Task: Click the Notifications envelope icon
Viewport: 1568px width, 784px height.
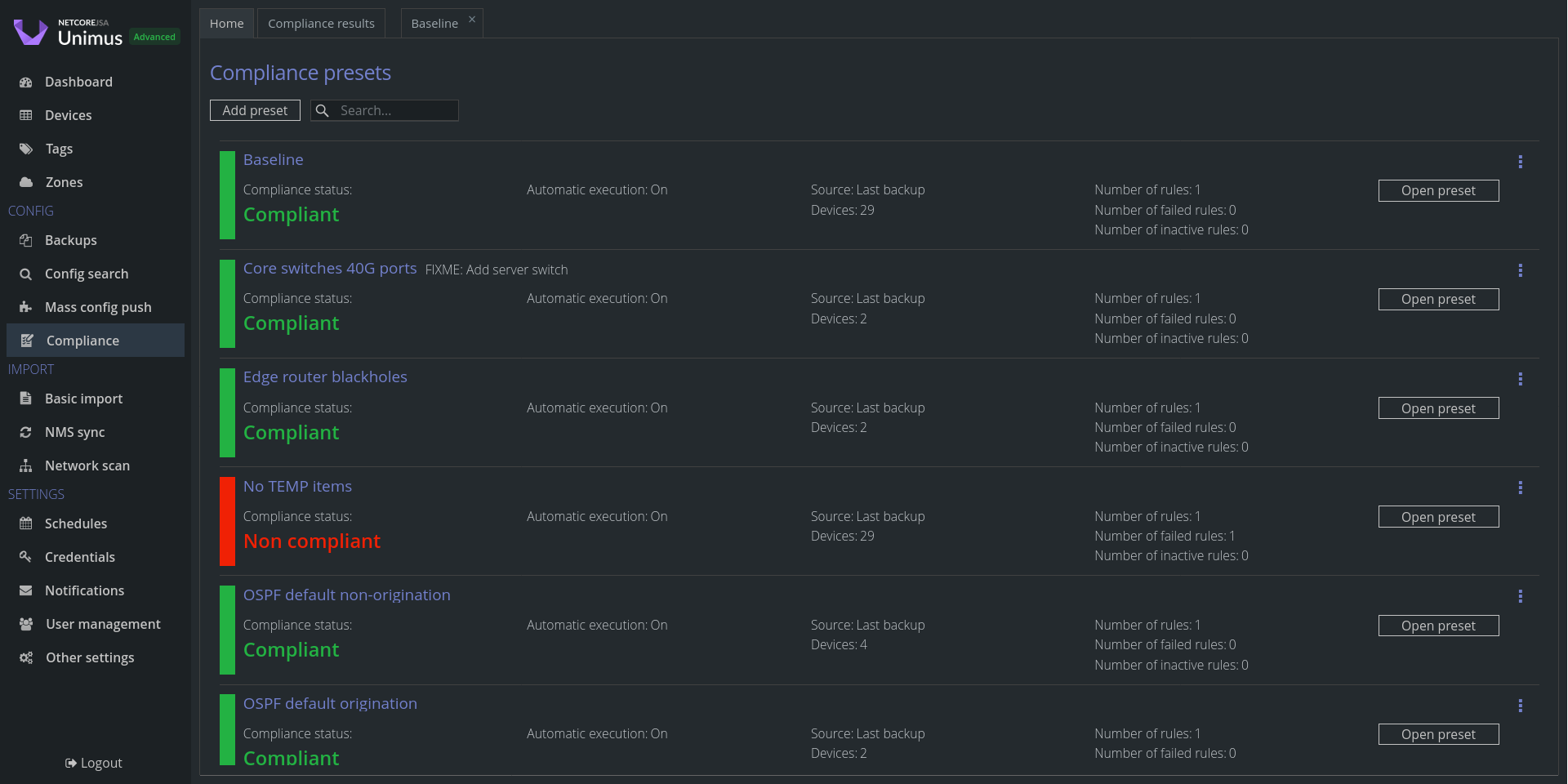Action: click(26, 590)
